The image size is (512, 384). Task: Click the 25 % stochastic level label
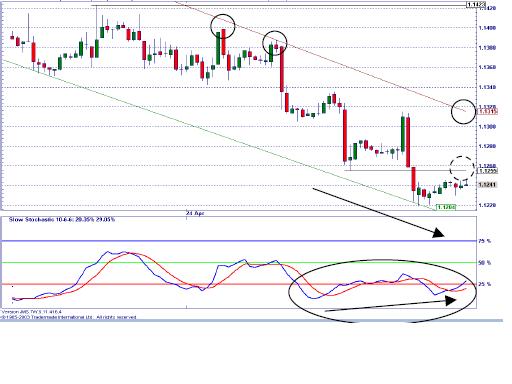(484, 284)
